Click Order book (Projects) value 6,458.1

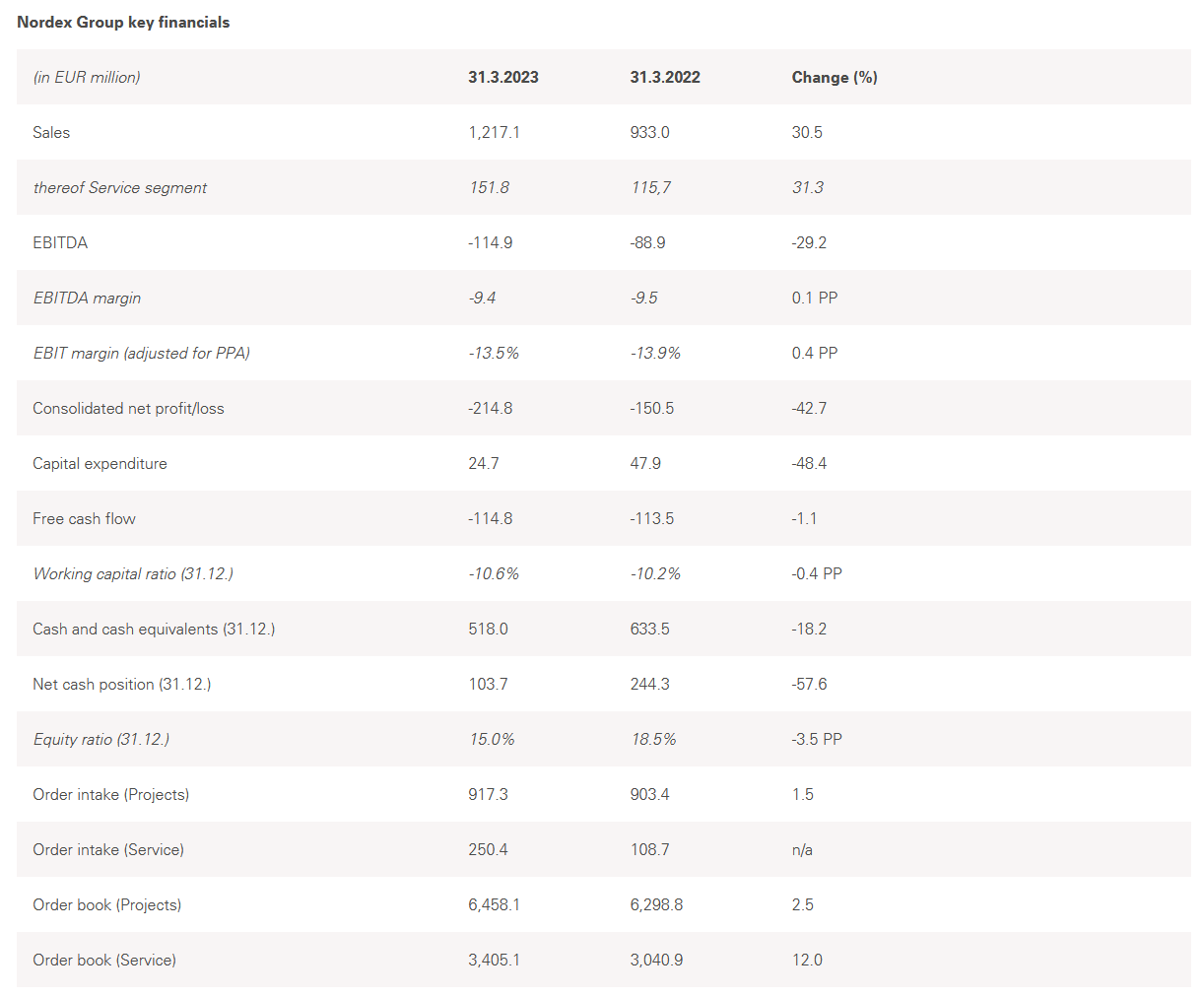point(494,904)
